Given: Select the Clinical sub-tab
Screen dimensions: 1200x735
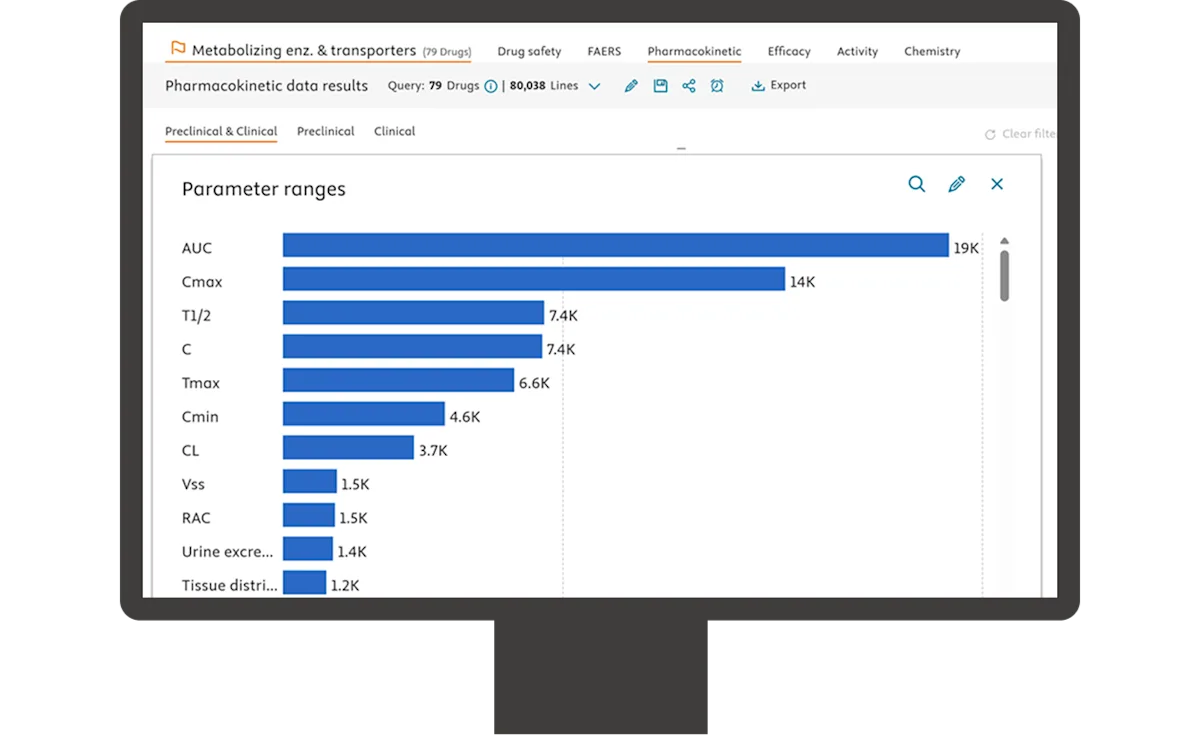Looking at the screenshot, I should click(394, 131).
